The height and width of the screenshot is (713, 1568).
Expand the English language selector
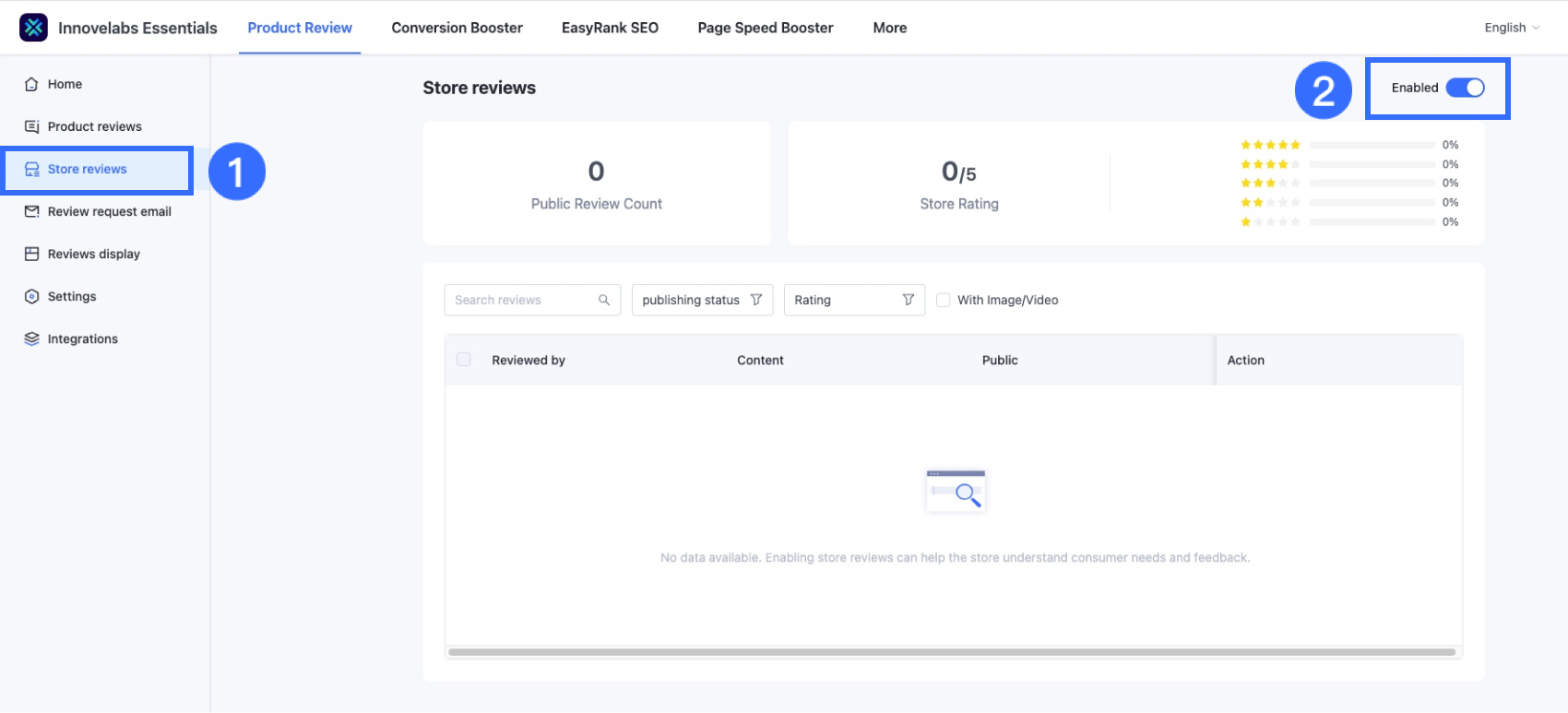1511,28
